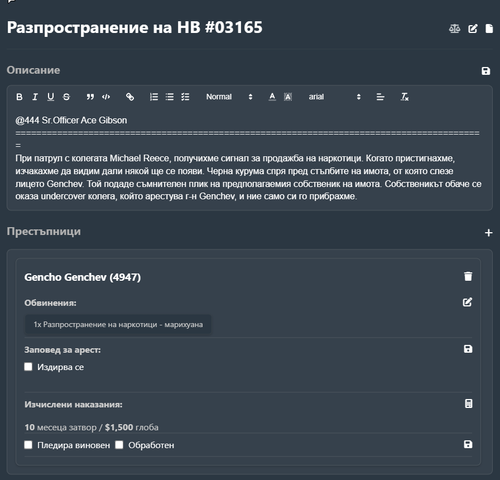500x480 pixels.
Task: Toggle underline formatting
Action: (x=50, y=97)
